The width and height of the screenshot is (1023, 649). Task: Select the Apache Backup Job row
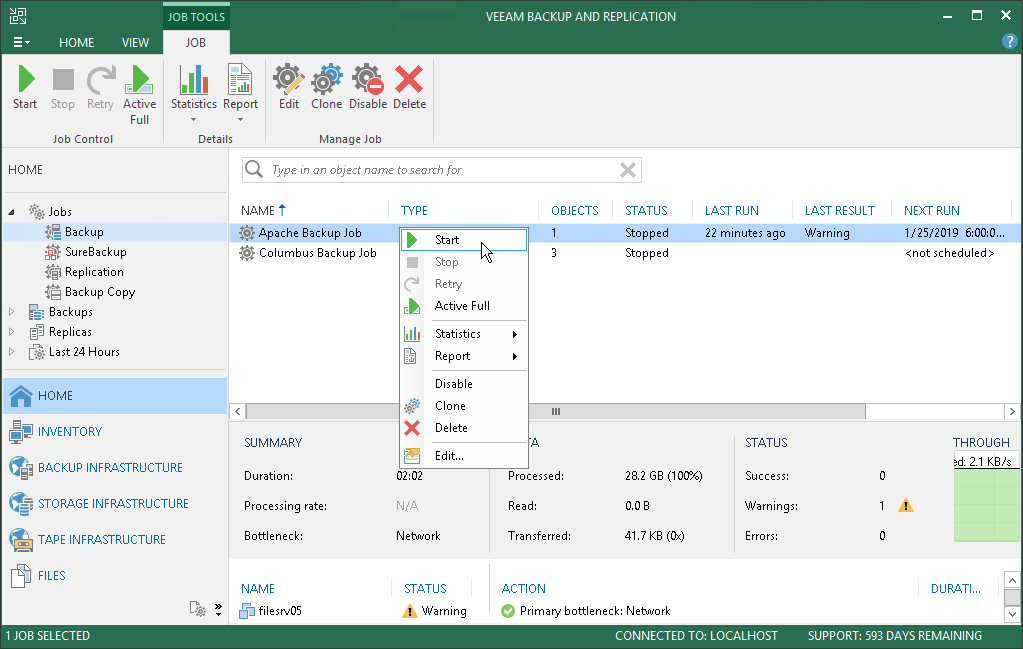tap(625, 233)
